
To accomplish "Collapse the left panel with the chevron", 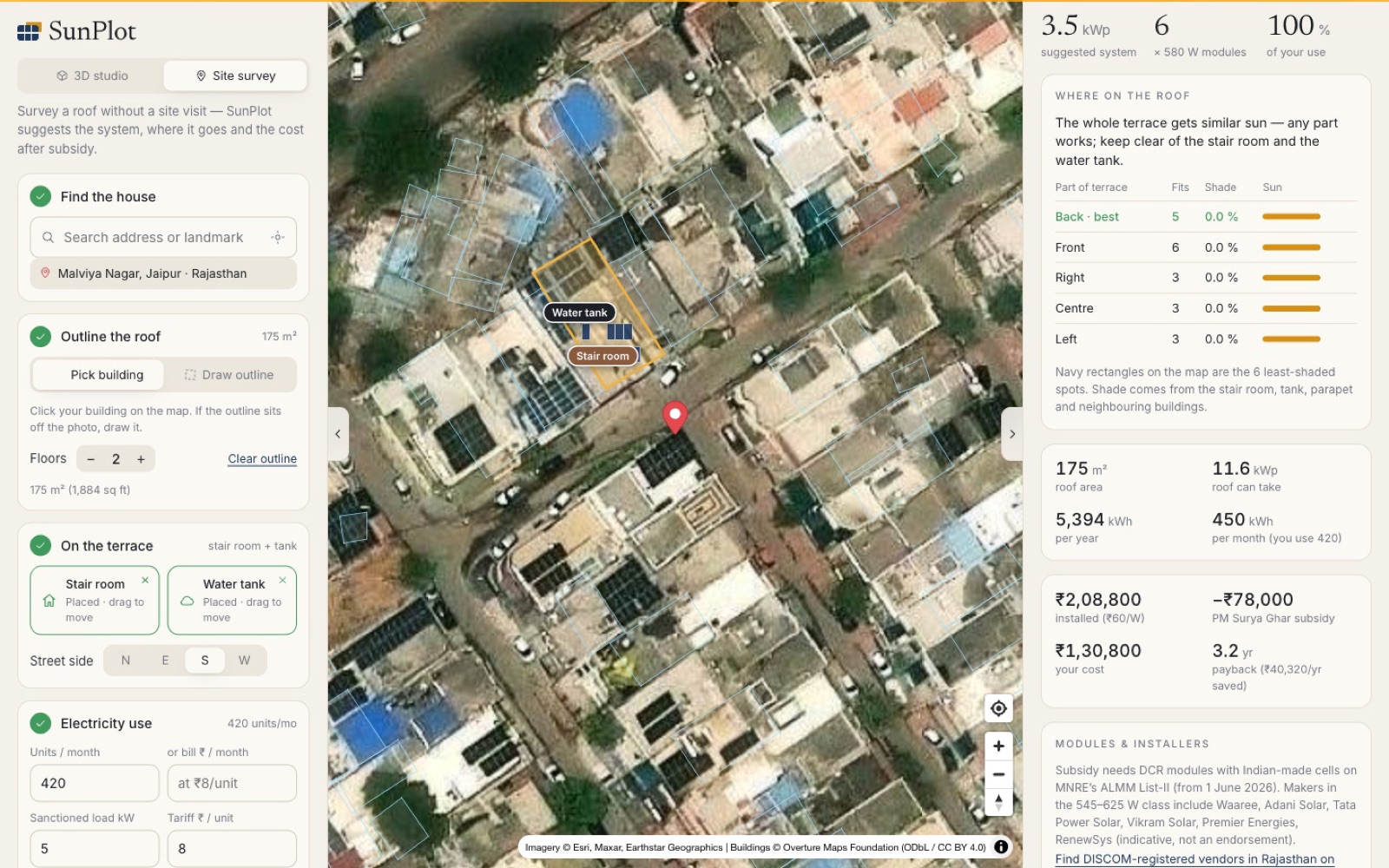I will (339, 434).
